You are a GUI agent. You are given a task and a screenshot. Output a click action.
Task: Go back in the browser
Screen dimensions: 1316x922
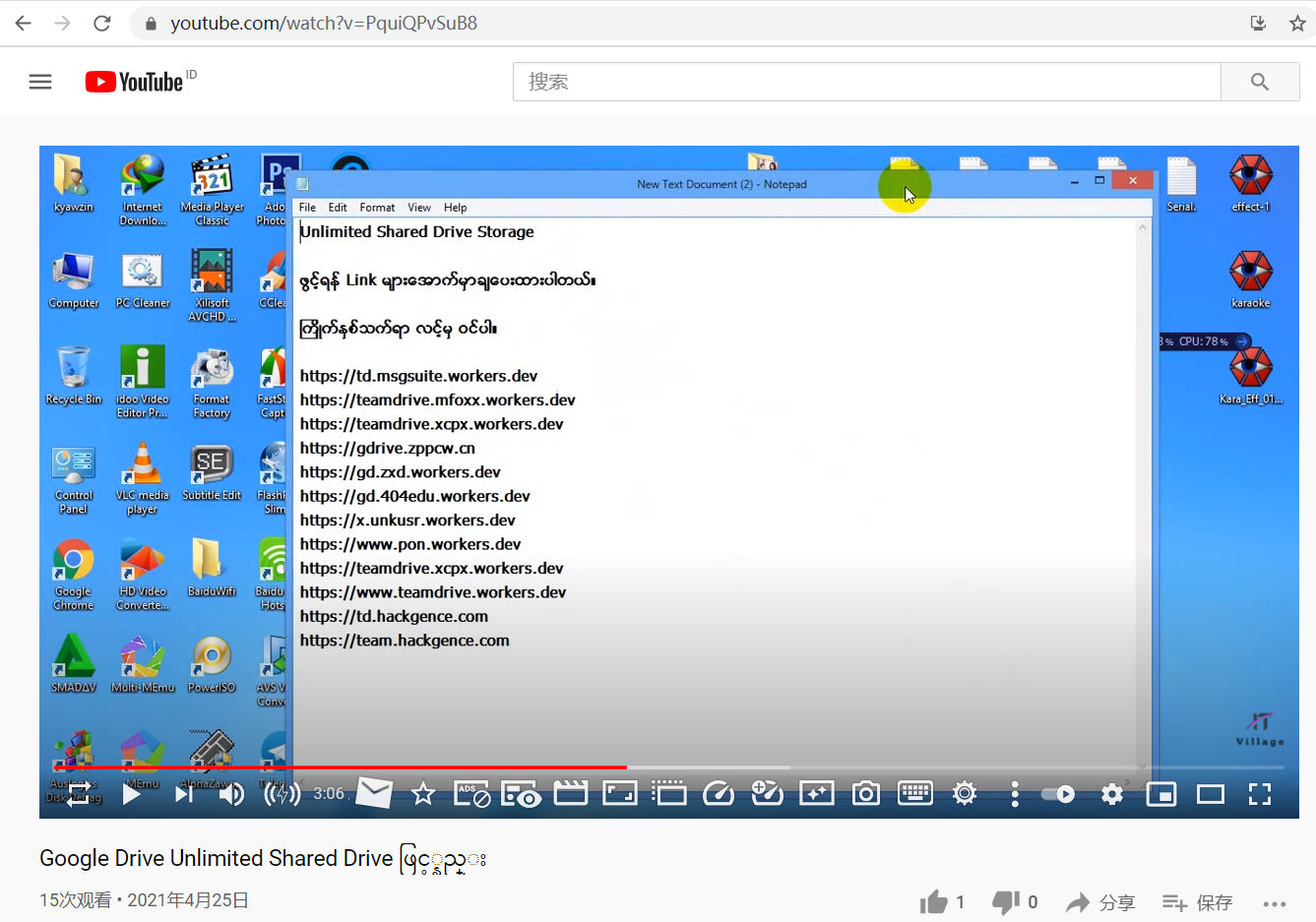[24, 23]
